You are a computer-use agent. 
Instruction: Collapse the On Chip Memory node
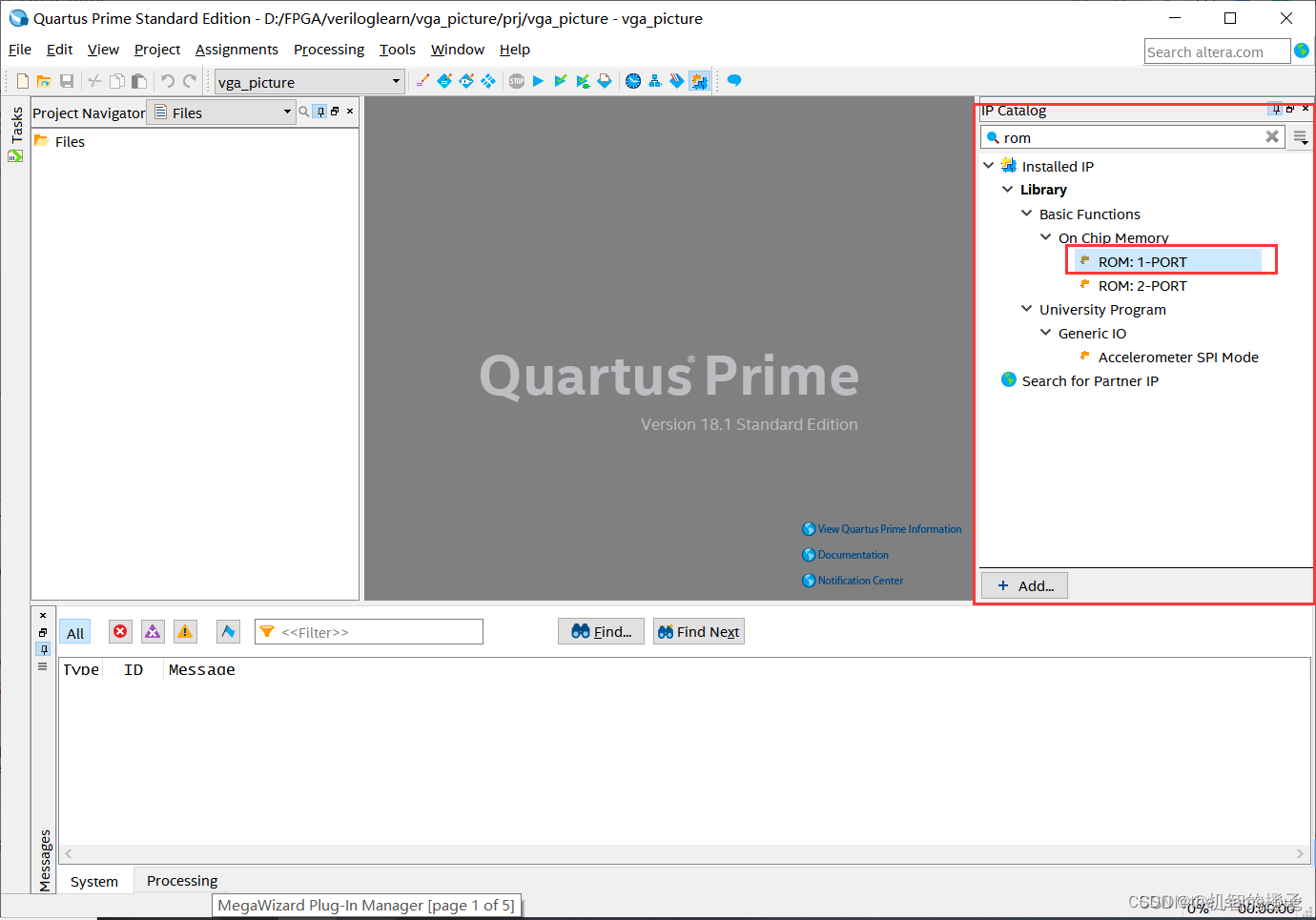(1046, 236)
